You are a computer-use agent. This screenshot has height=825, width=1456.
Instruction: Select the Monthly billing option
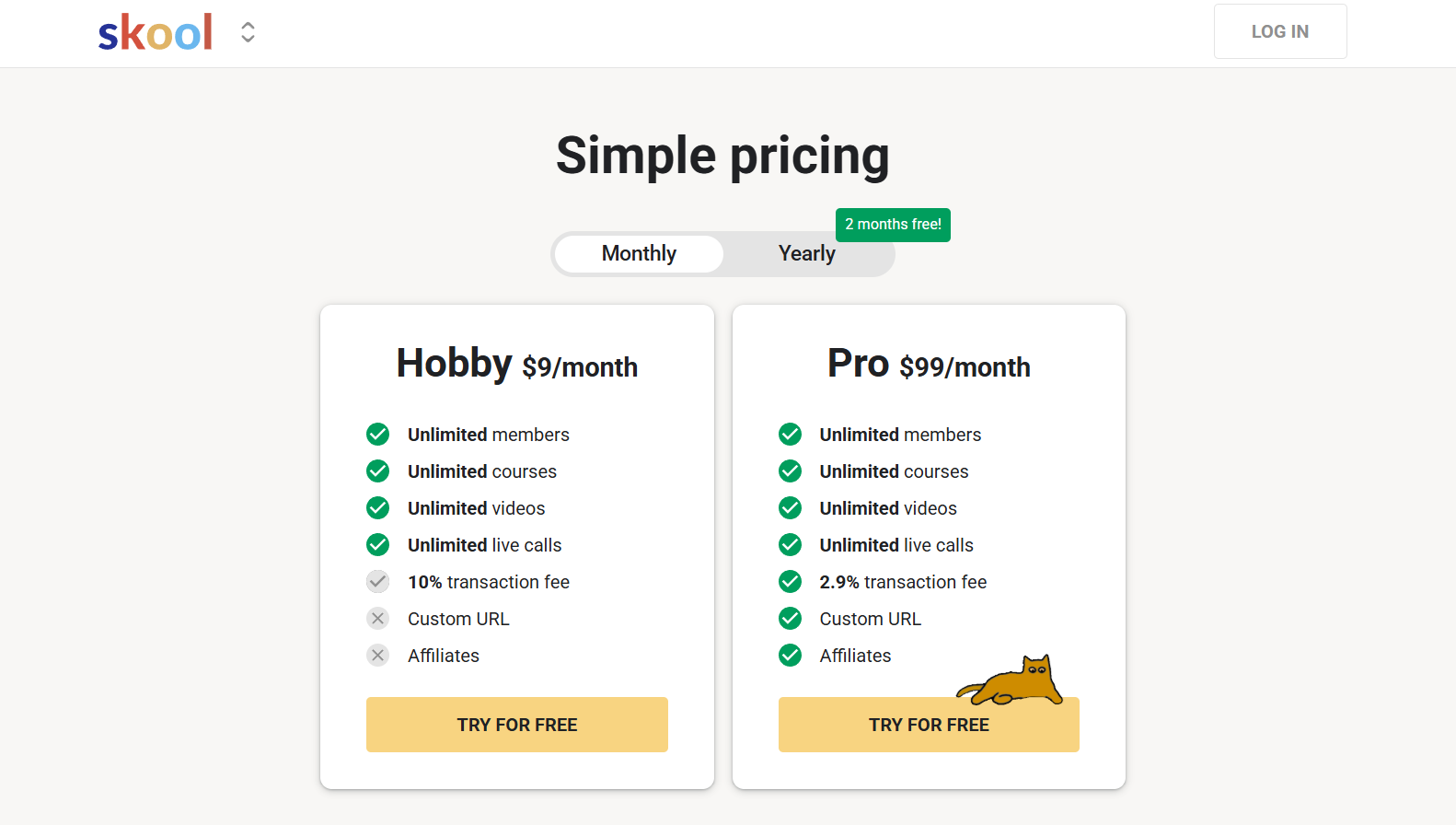tap(638, 253)
